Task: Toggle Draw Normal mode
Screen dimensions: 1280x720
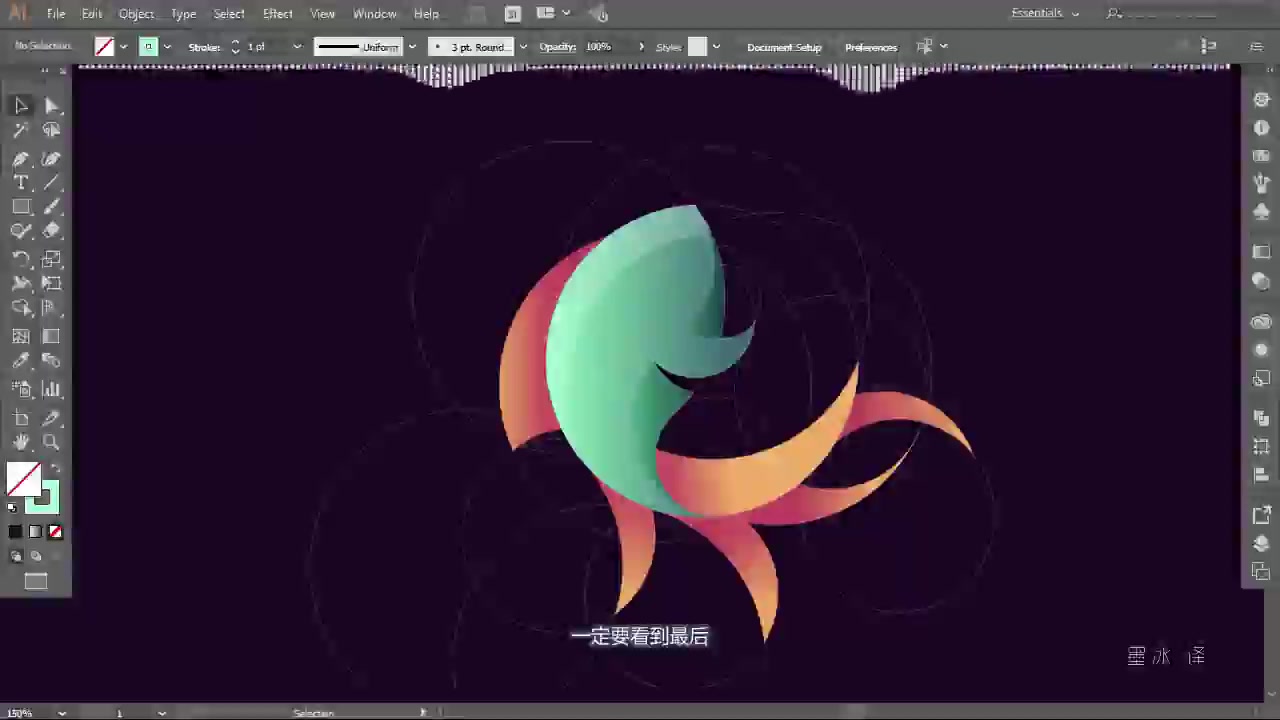Action: (16, 557)
